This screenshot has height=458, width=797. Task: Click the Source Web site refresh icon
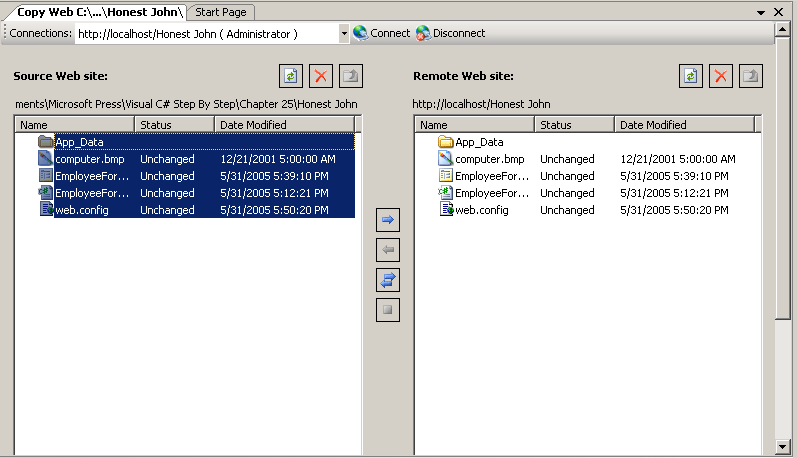coord(290,76)
